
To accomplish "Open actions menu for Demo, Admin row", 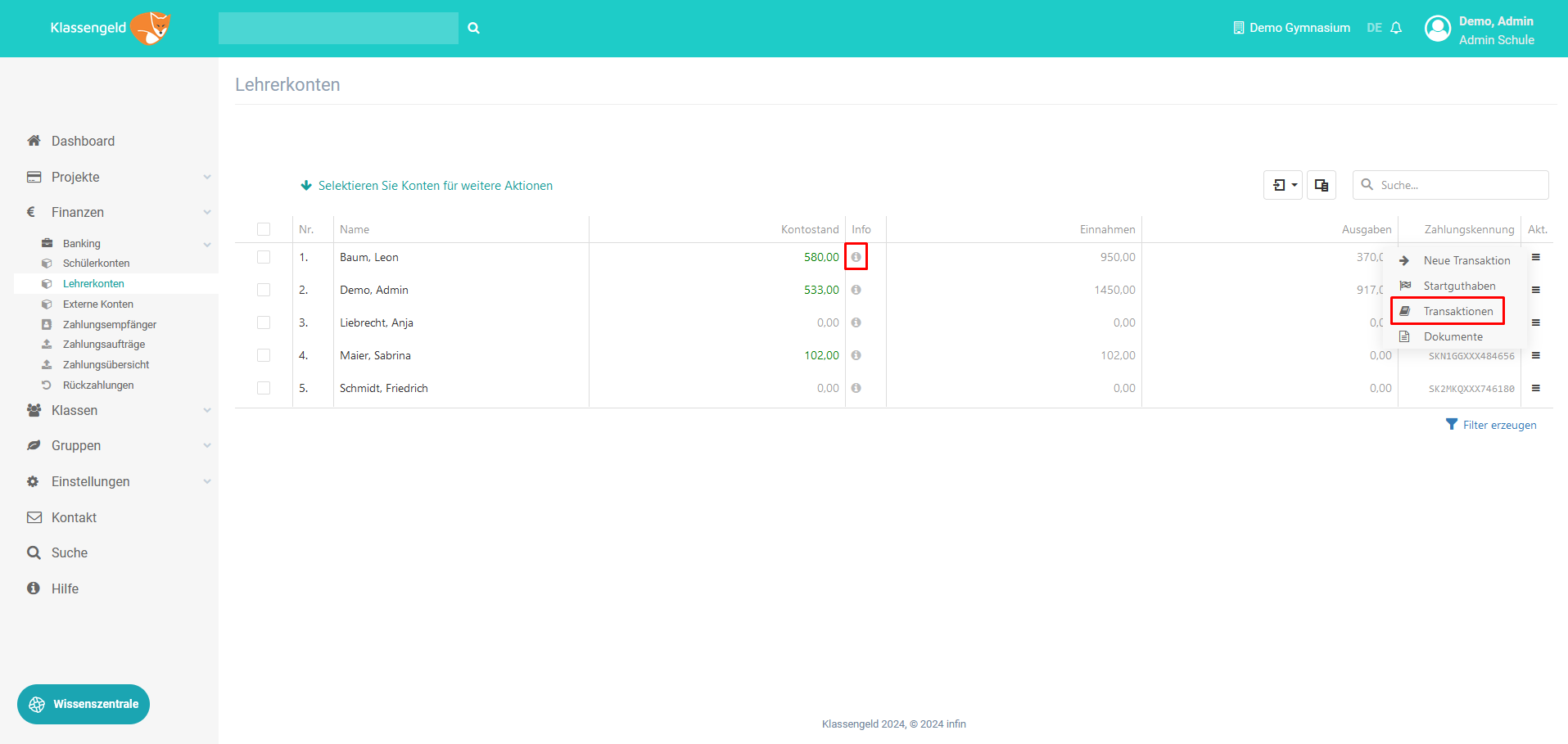I will pos(1536,290).
